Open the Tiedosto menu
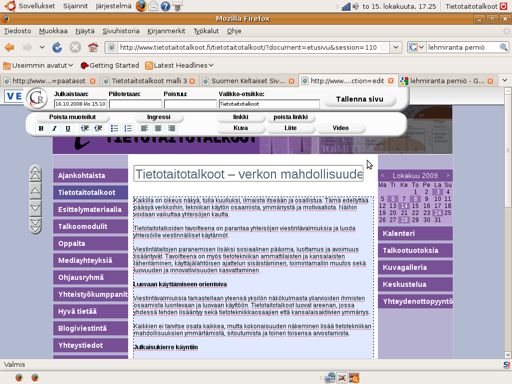Screen dimensions: 512x384 tap(17, 31)
